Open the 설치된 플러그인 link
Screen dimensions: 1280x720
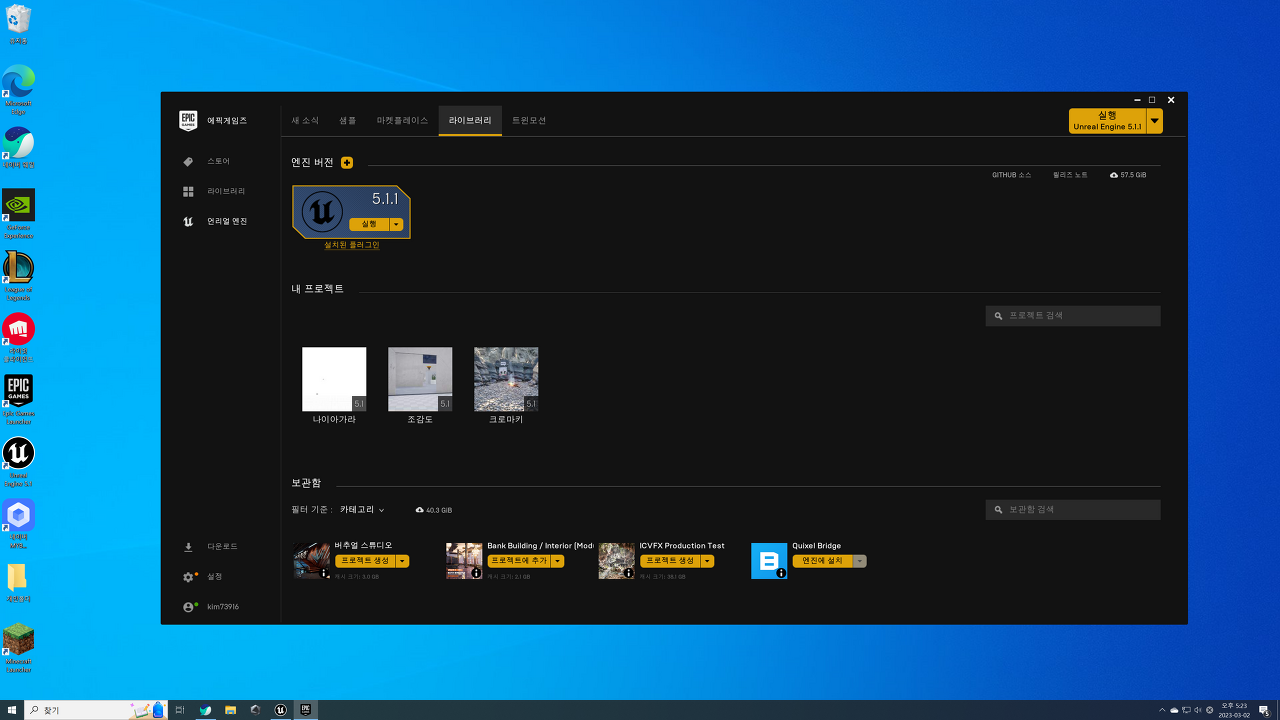coord(351,245)
